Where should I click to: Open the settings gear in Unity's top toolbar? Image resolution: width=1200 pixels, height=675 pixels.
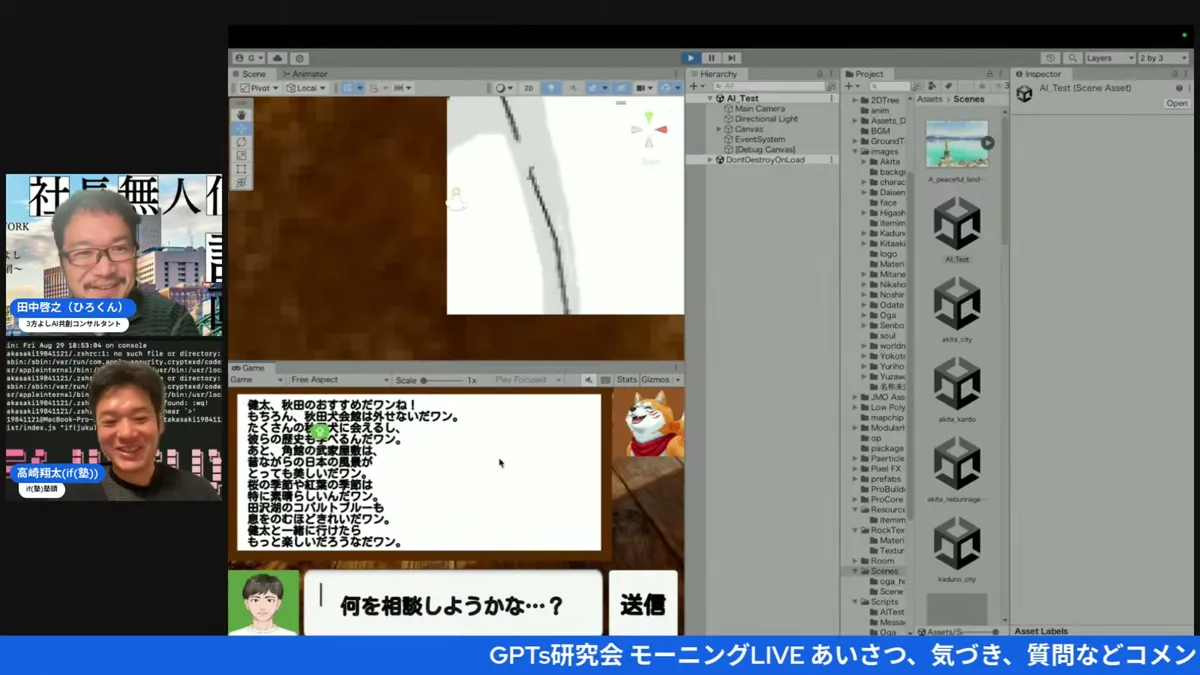(299, 58)
